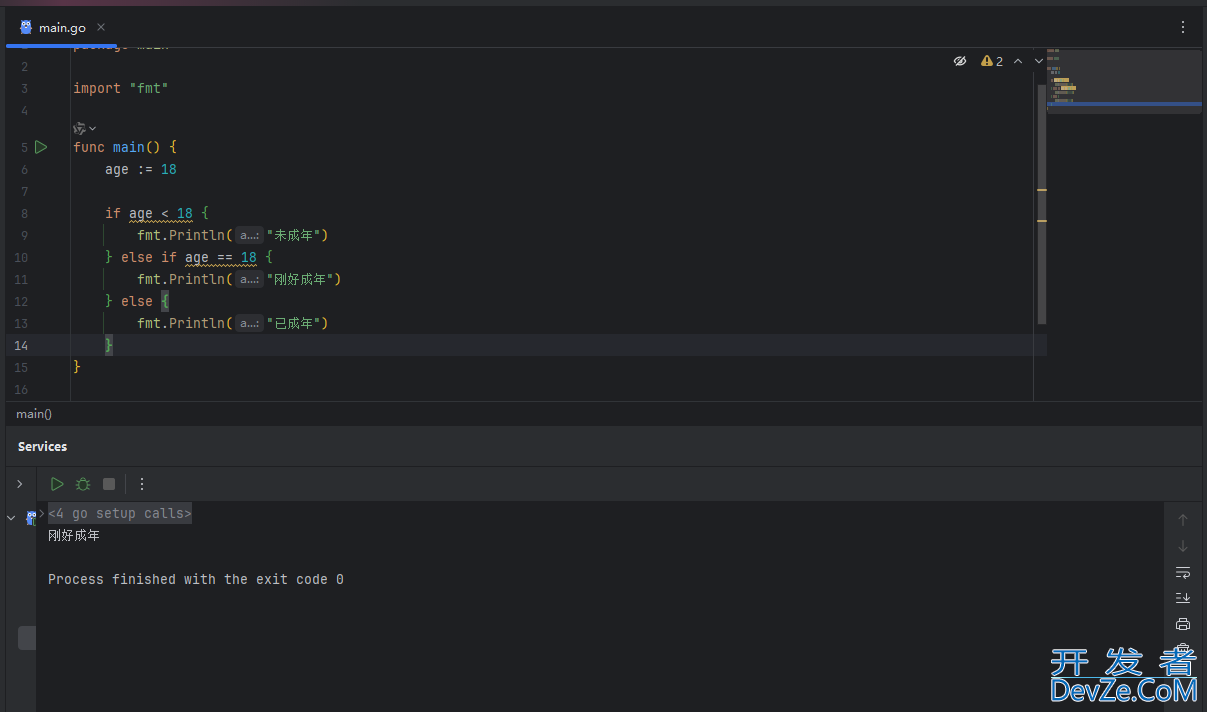Click the Run button in Services toolbar
This screenshot has width=1207, height=712.
[x=57, y=484]
